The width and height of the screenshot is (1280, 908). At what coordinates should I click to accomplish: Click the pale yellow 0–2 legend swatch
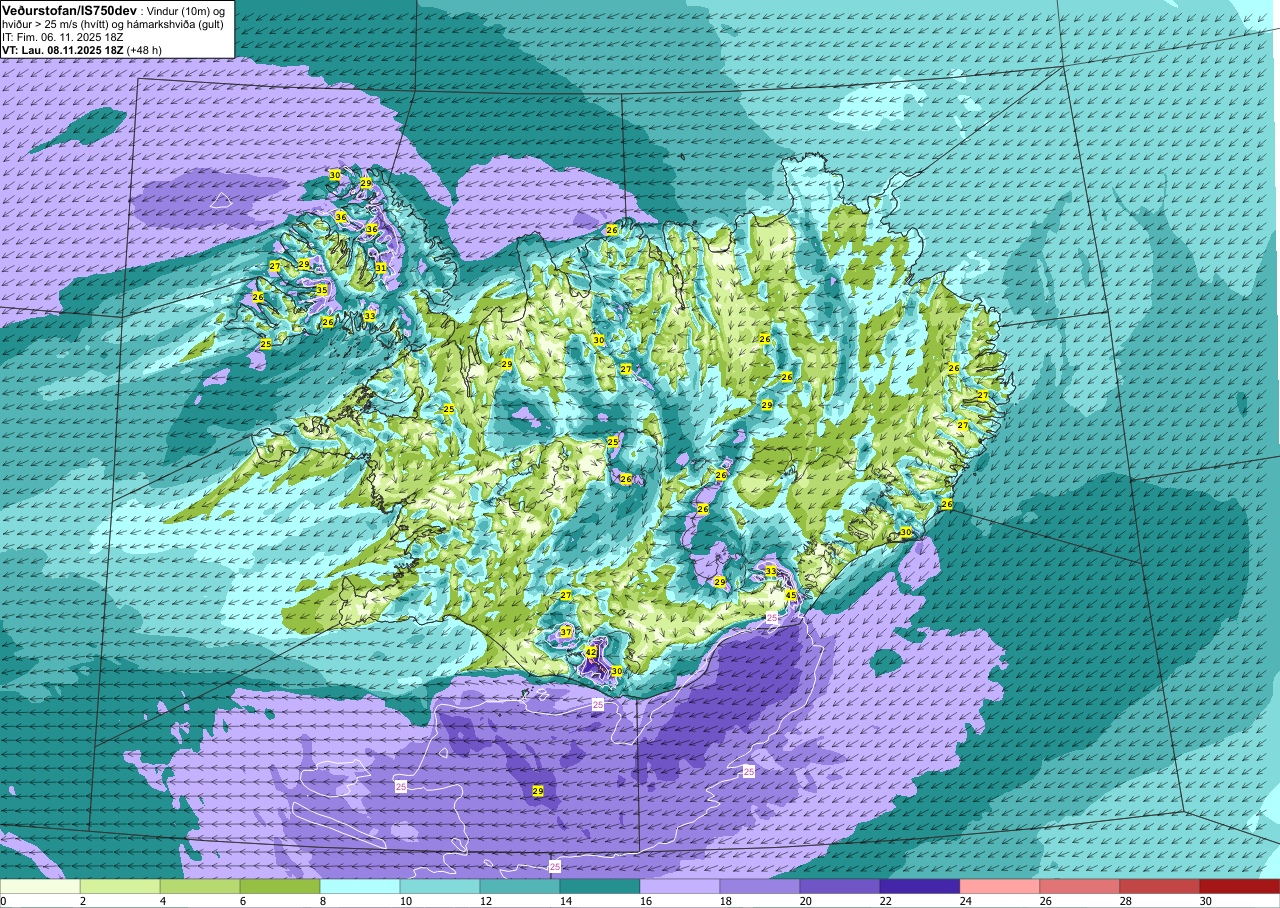click(40, 886)
